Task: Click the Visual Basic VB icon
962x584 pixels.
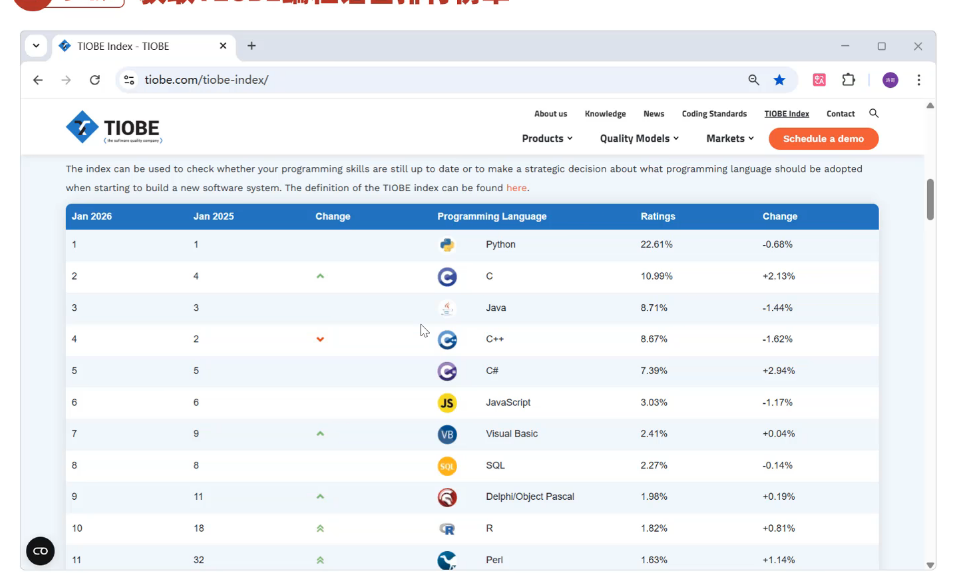Action: (x=447, y=434)
